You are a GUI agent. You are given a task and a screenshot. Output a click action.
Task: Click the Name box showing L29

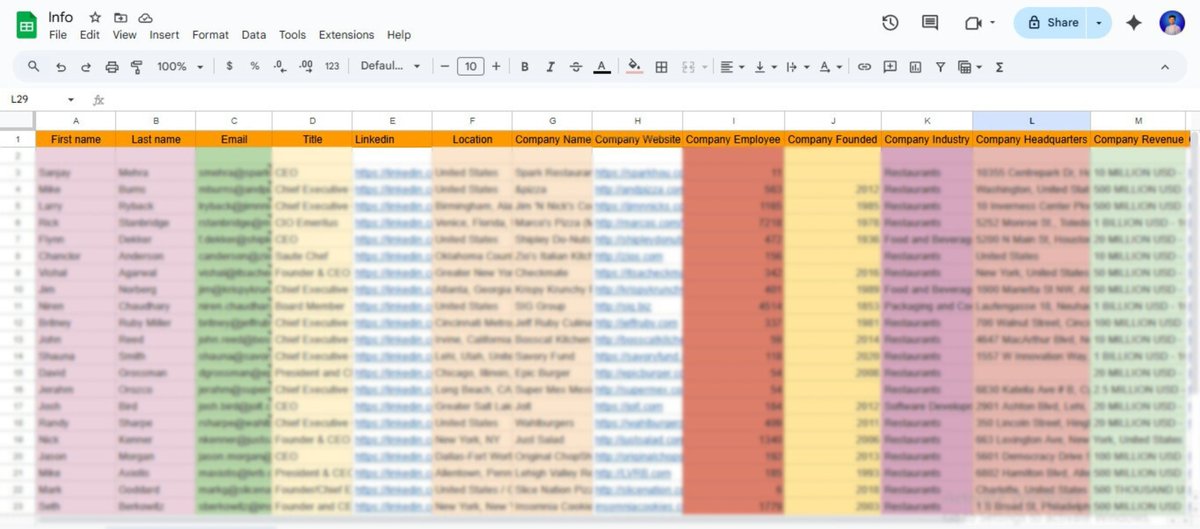35,100
